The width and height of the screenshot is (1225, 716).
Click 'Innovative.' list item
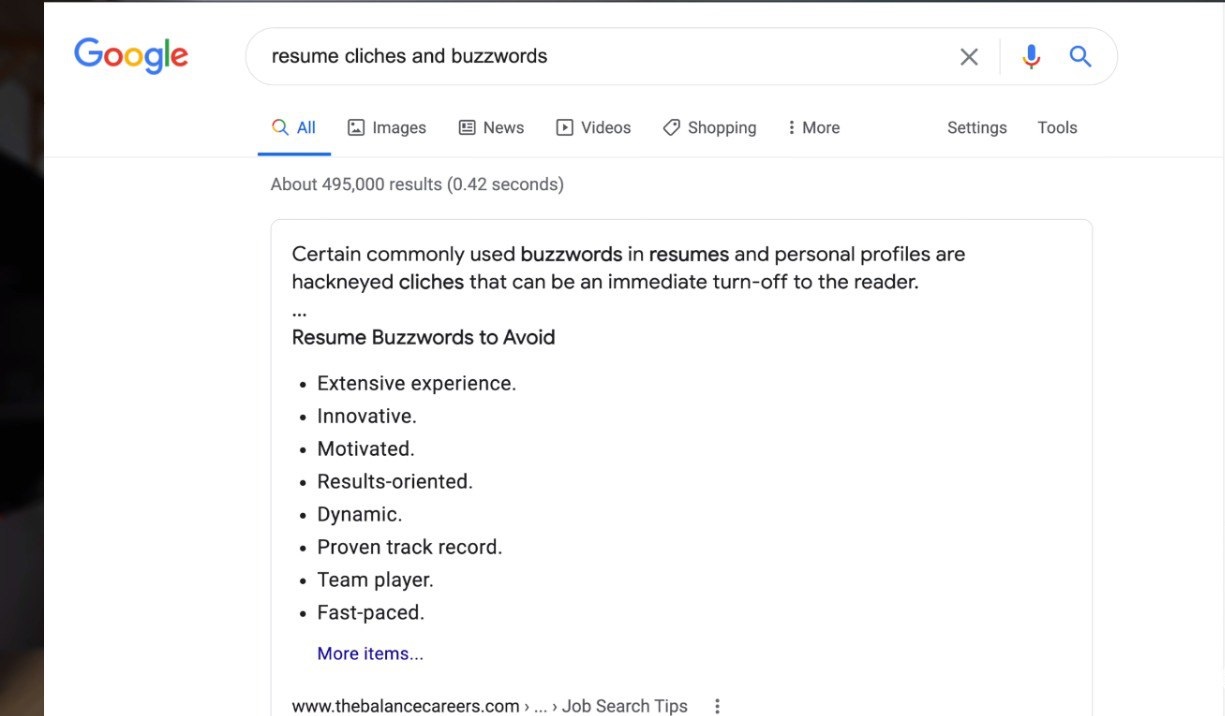pos(367,416)
